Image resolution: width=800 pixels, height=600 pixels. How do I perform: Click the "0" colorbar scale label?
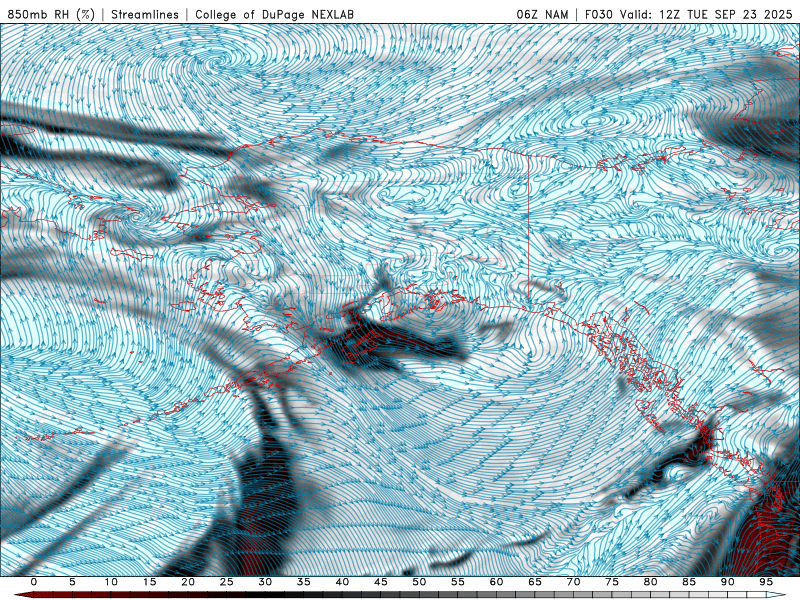coord(34,582)
